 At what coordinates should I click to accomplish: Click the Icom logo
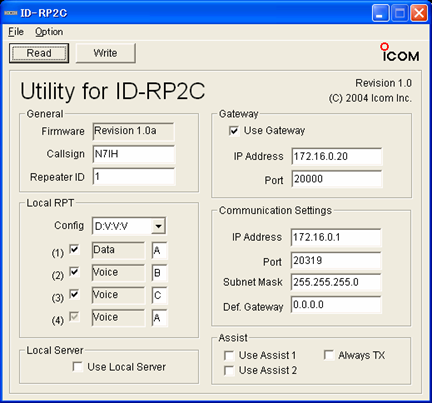pos(400,53)
